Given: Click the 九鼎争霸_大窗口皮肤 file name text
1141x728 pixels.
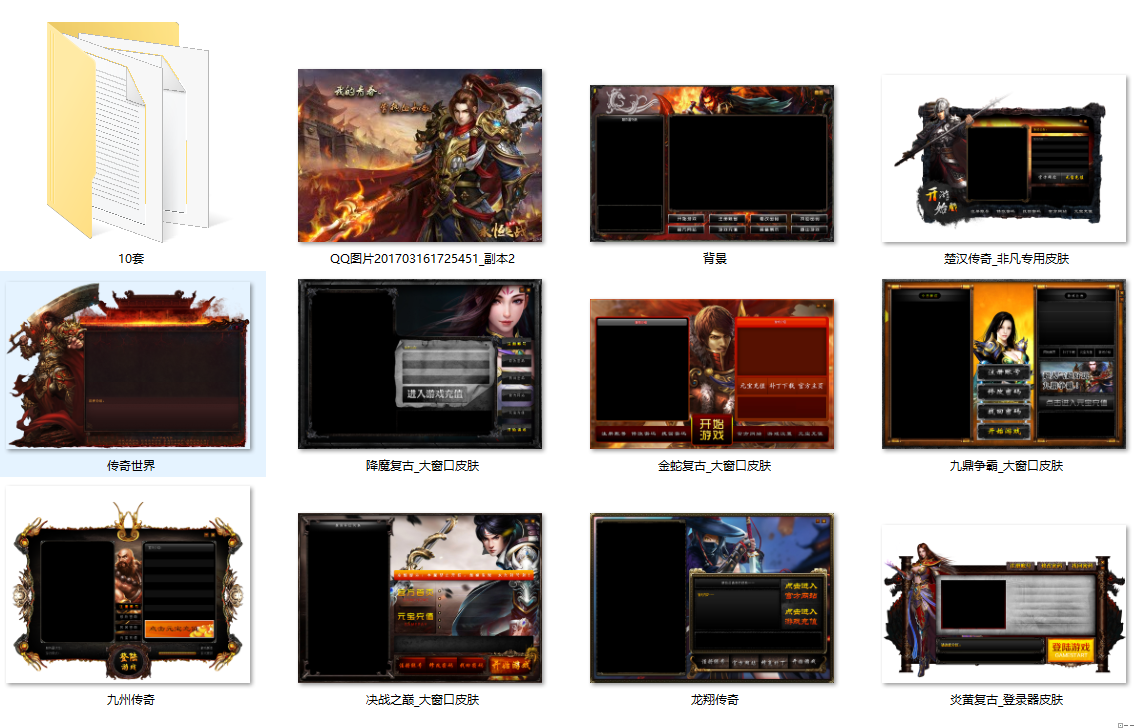Looking at the screenshot, I should (1006, 466).
